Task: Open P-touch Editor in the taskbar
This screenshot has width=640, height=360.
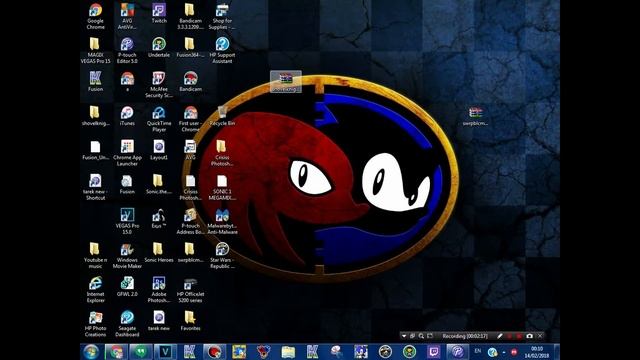Action: (x=458, y=351)
